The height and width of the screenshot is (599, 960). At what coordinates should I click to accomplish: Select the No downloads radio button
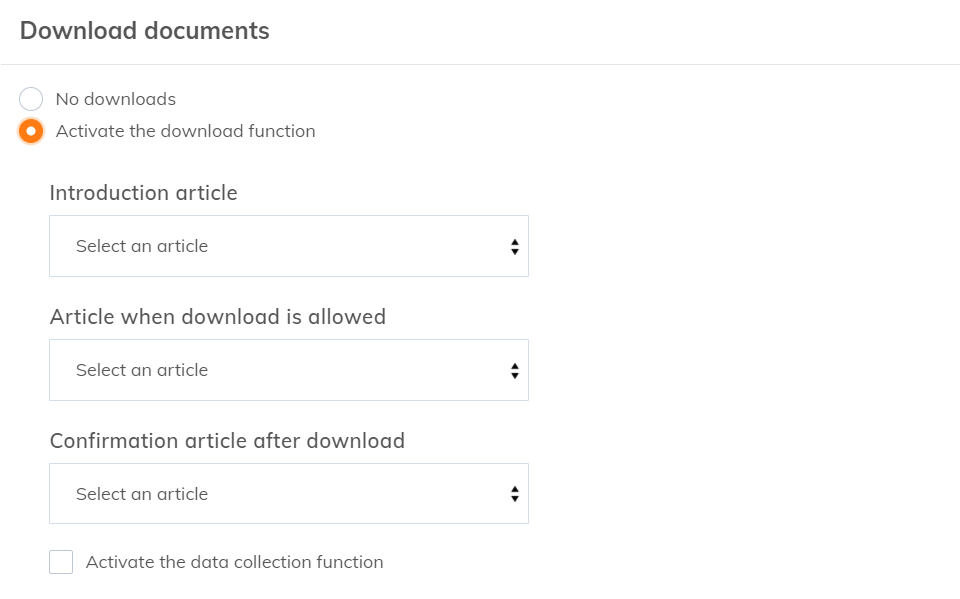pos(31,99)
